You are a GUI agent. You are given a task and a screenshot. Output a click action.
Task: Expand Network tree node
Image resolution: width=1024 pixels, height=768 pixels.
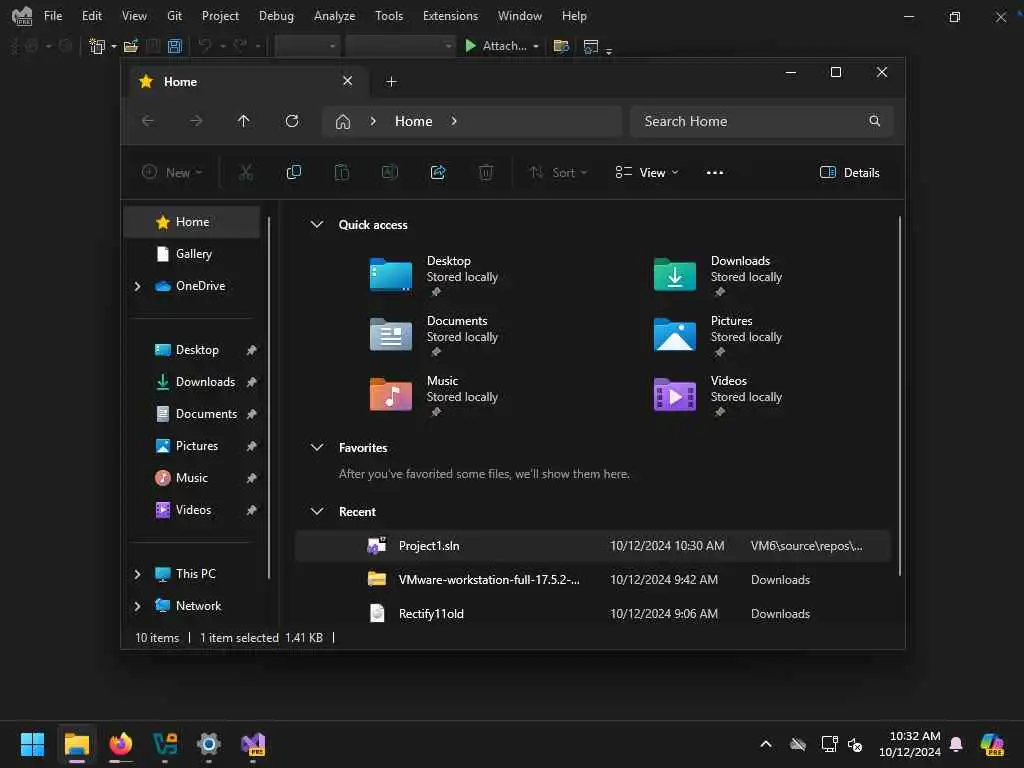click(137, 606)
